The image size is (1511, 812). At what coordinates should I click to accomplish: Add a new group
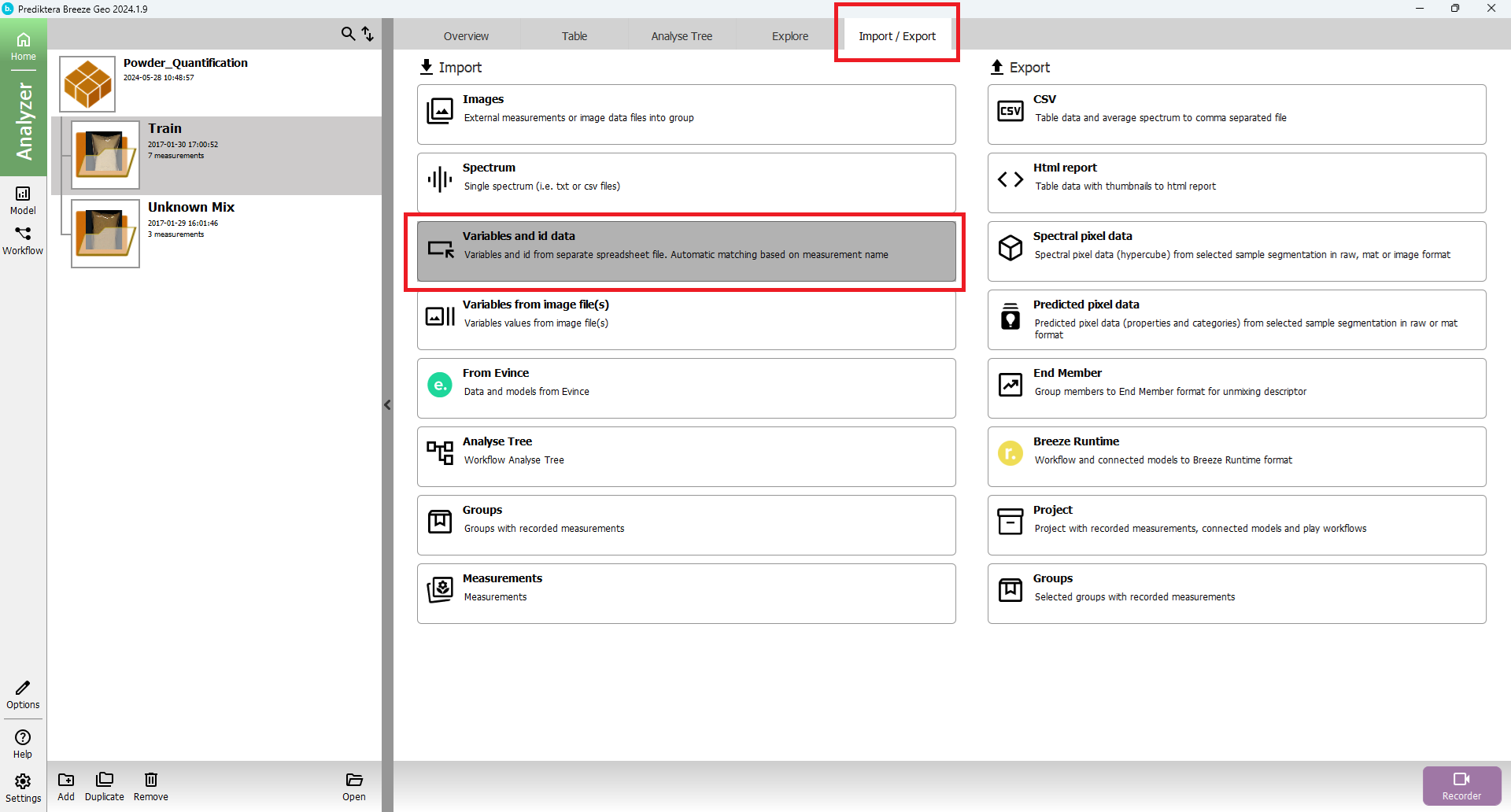point(66,786)
